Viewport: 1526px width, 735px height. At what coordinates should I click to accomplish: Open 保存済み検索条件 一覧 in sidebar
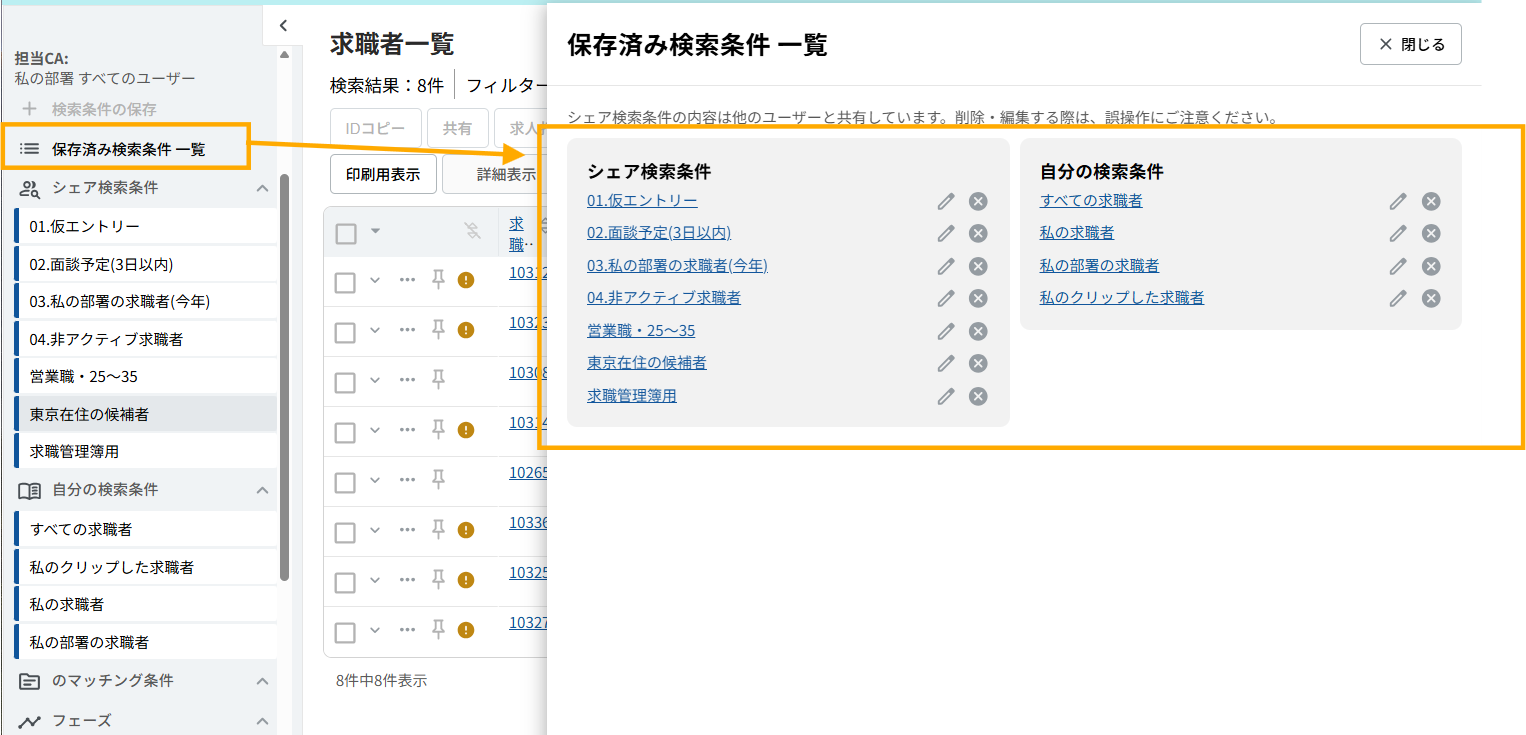(x=128, y=149)
